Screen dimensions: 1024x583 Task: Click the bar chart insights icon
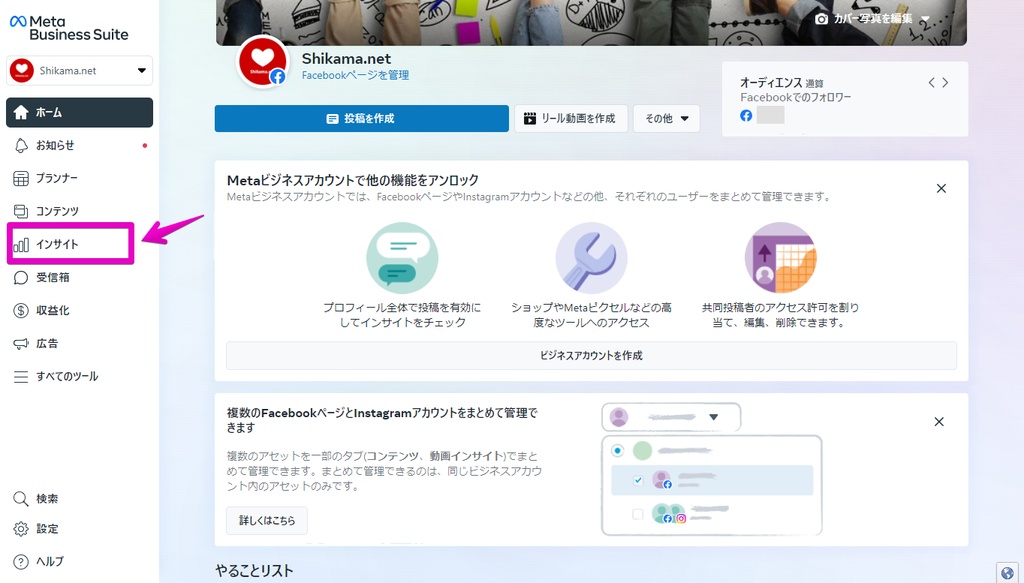pos(21,245)
